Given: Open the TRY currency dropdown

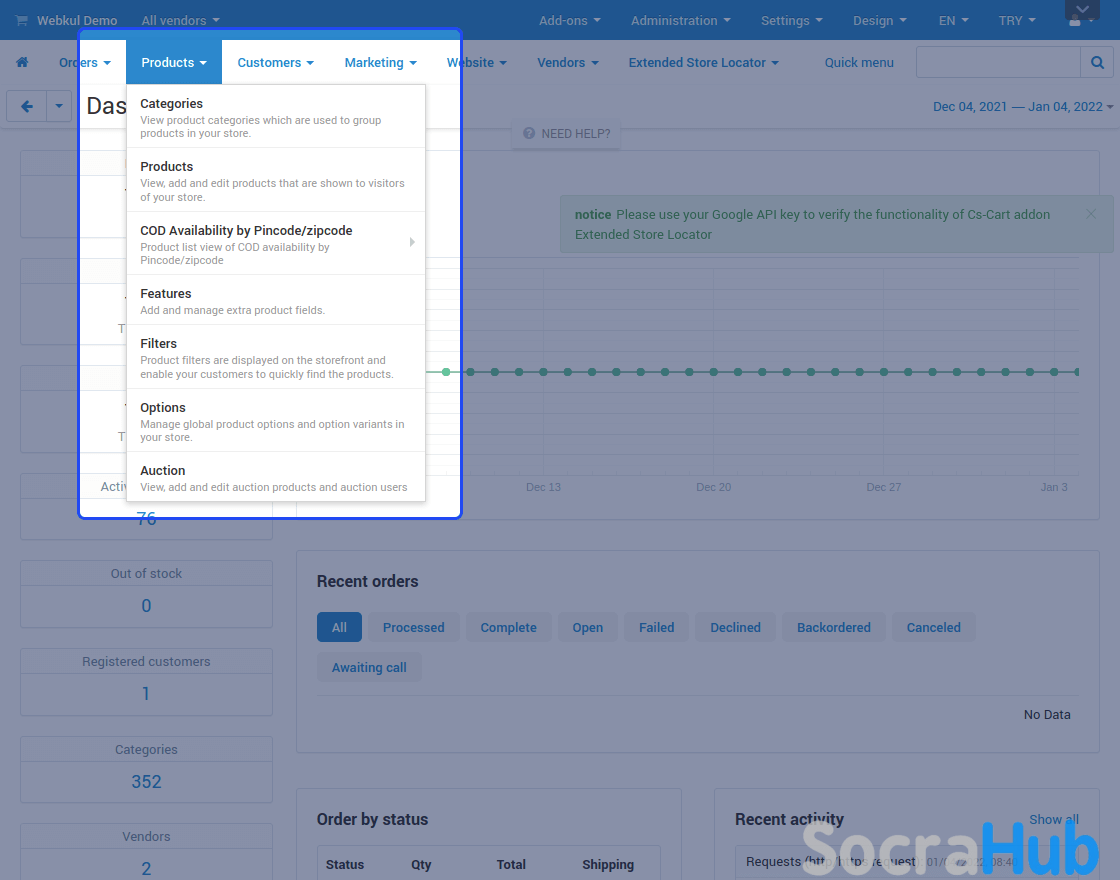Looking at the screenshot, I should click(x=1016, y=21).
